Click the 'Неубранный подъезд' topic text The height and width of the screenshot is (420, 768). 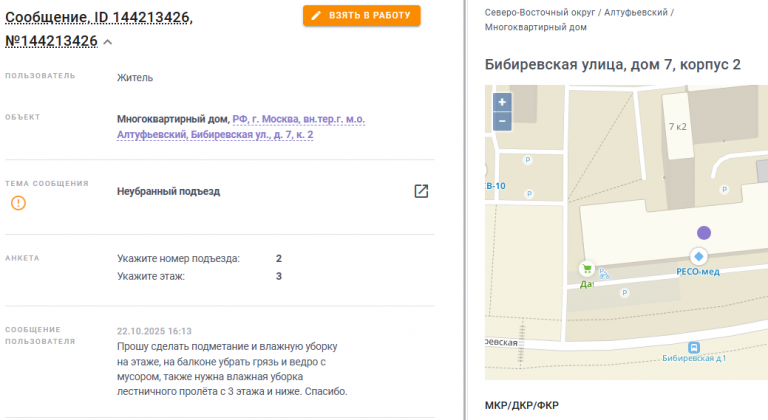(x=168, y=192)
